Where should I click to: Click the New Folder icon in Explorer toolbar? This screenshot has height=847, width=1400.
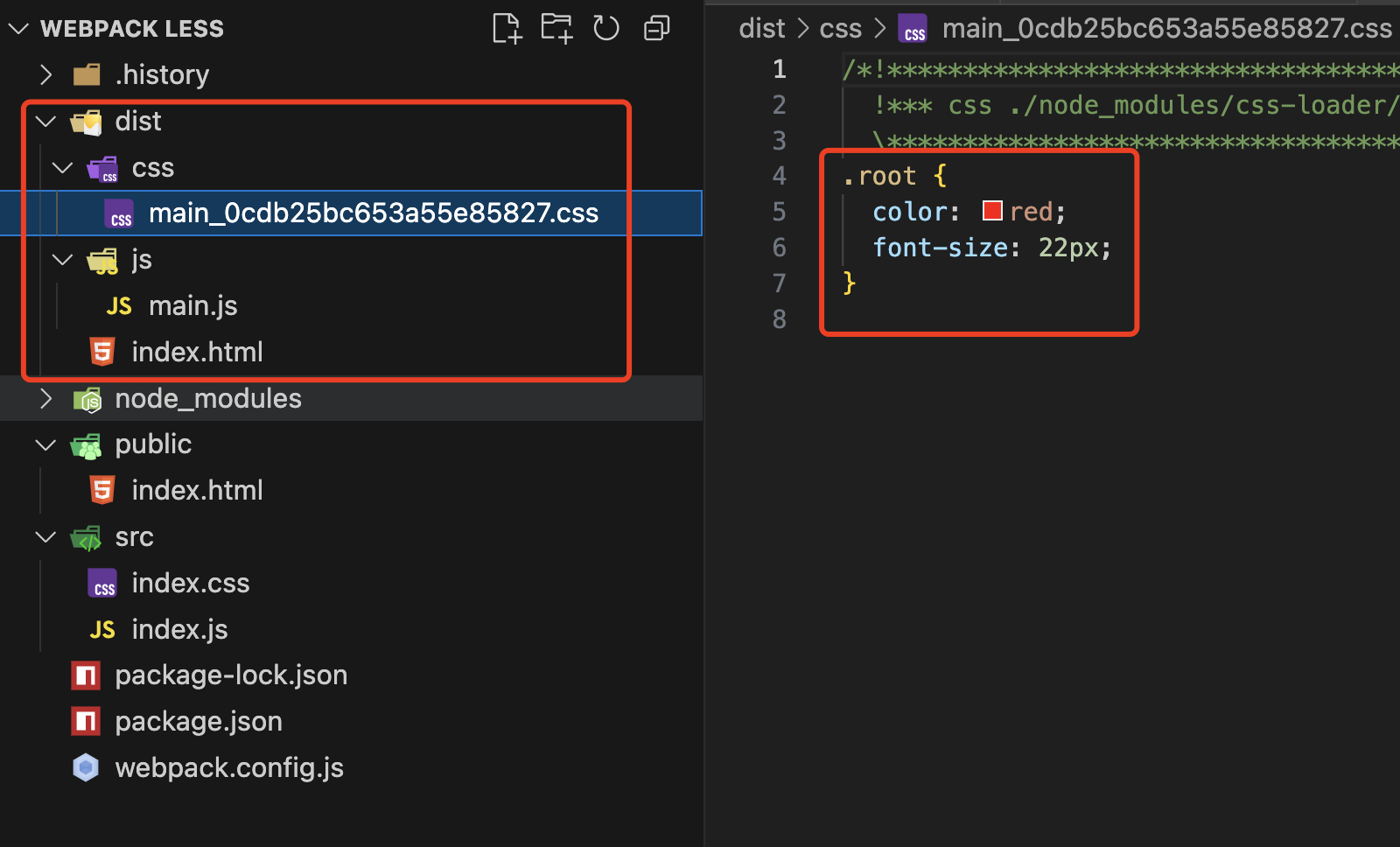coord(556,27)
